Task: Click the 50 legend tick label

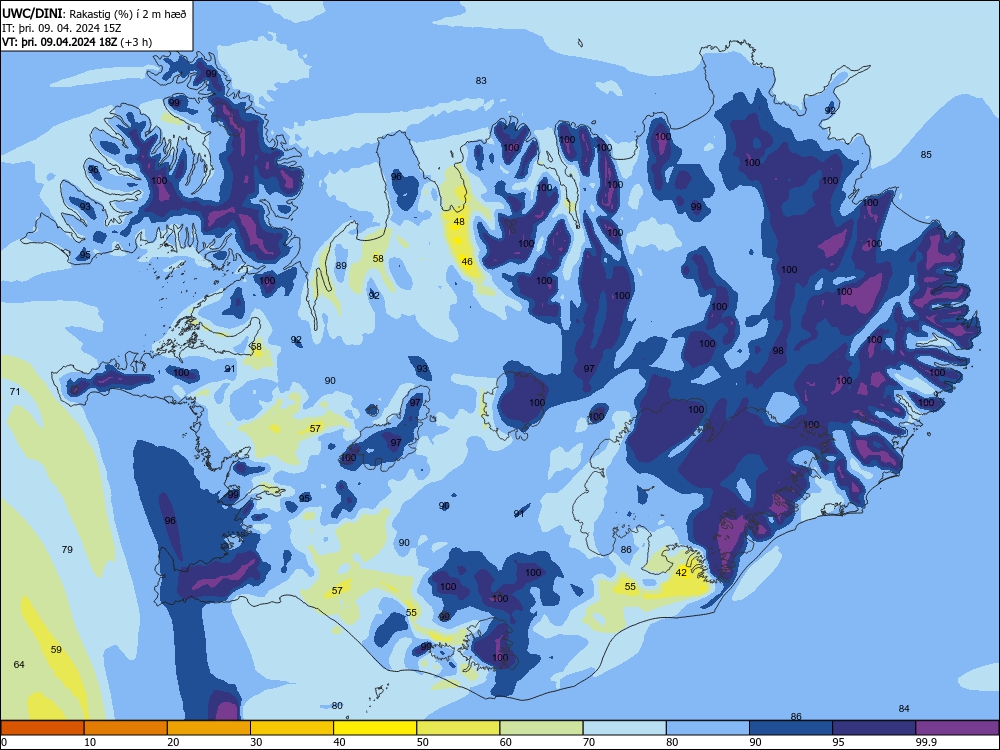Action: [423, 742]
